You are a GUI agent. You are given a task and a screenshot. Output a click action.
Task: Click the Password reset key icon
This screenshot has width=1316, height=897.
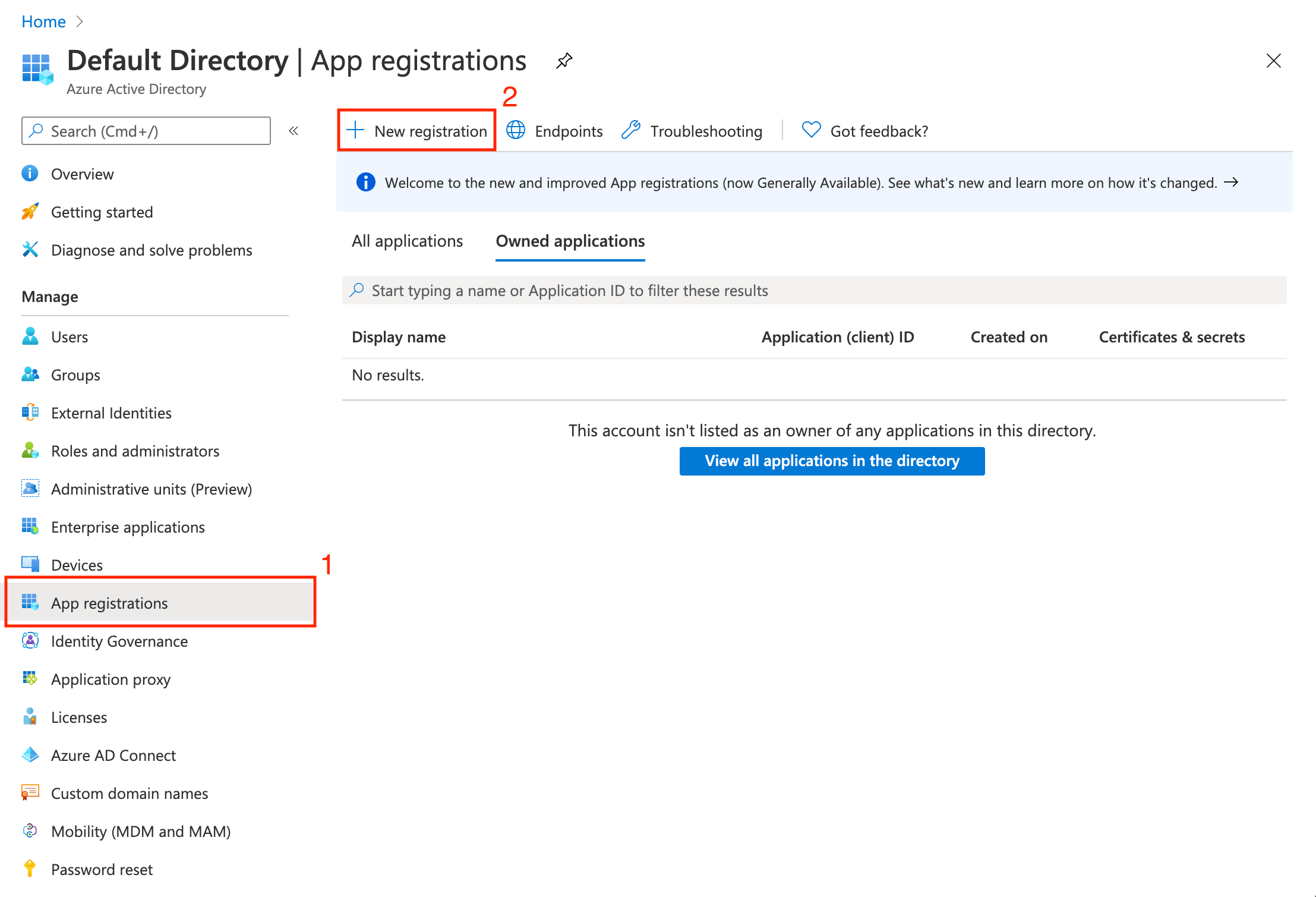click(30, 868)
